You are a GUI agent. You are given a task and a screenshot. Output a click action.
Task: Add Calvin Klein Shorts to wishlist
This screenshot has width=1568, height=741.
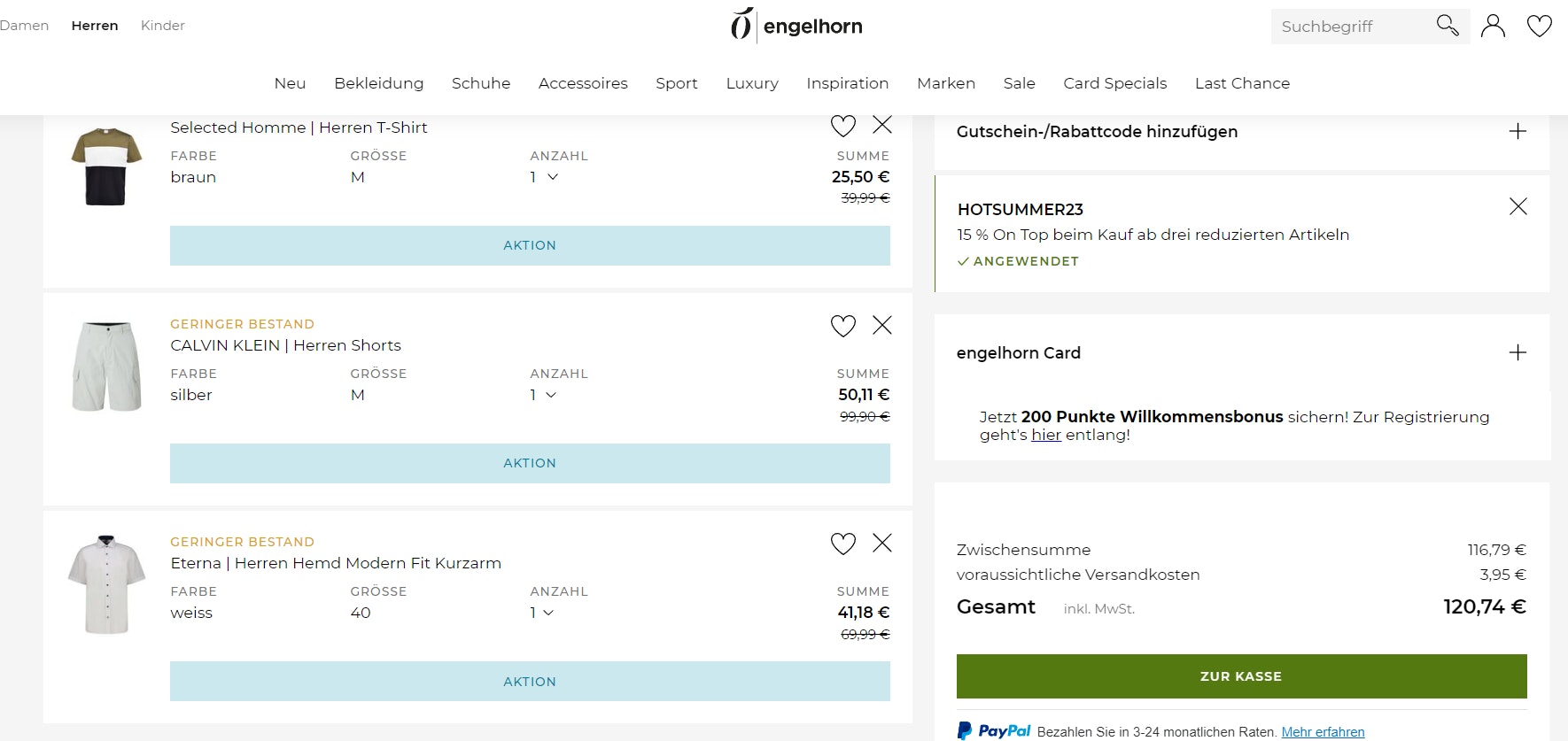[x=843, y=326]
